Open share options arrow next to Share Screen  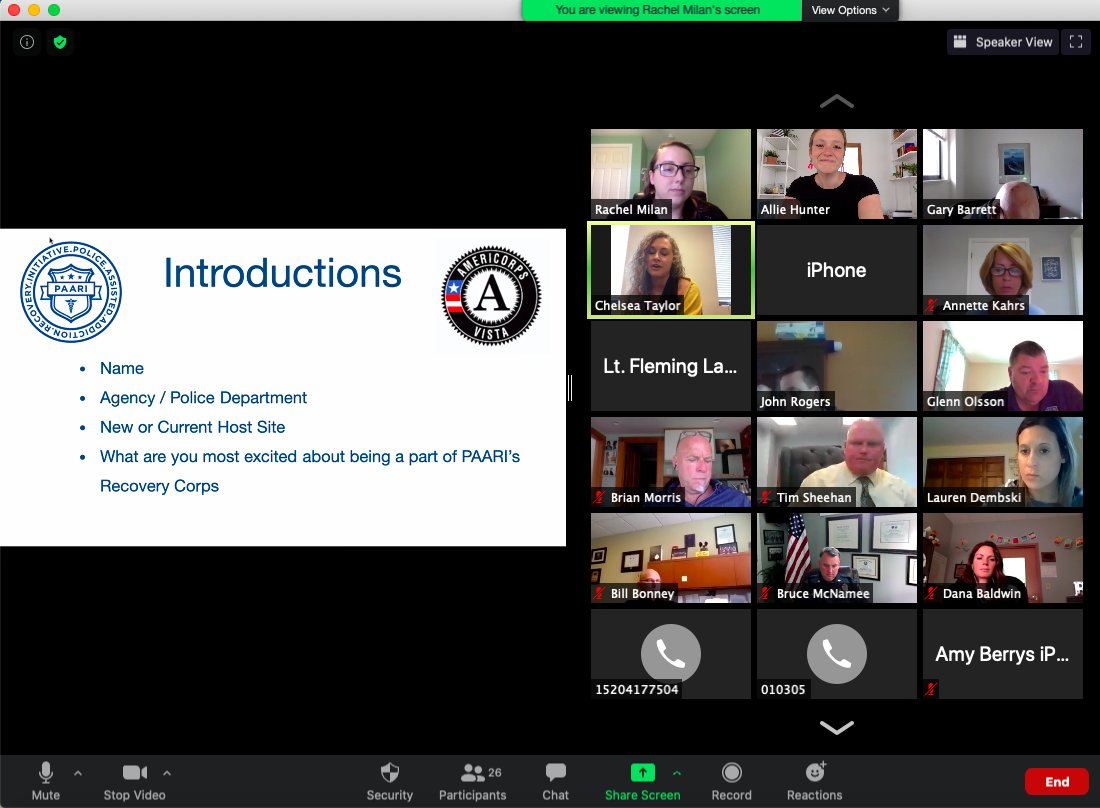pos(676,773)
